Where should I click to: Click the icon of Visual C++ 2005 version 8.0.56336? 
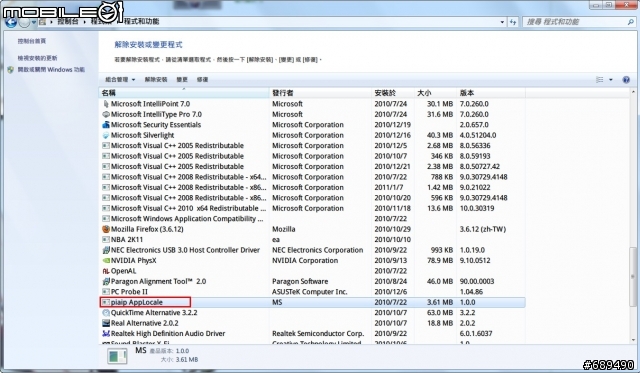point(106,146)
